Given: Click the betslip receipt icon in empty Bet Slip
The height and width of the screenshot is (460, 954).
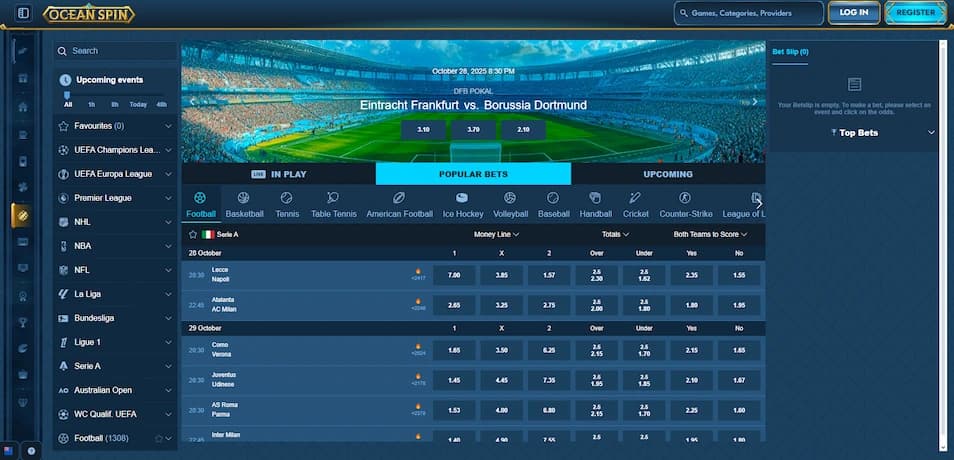Looking at the screenshot, I should (x=854, y=85).
